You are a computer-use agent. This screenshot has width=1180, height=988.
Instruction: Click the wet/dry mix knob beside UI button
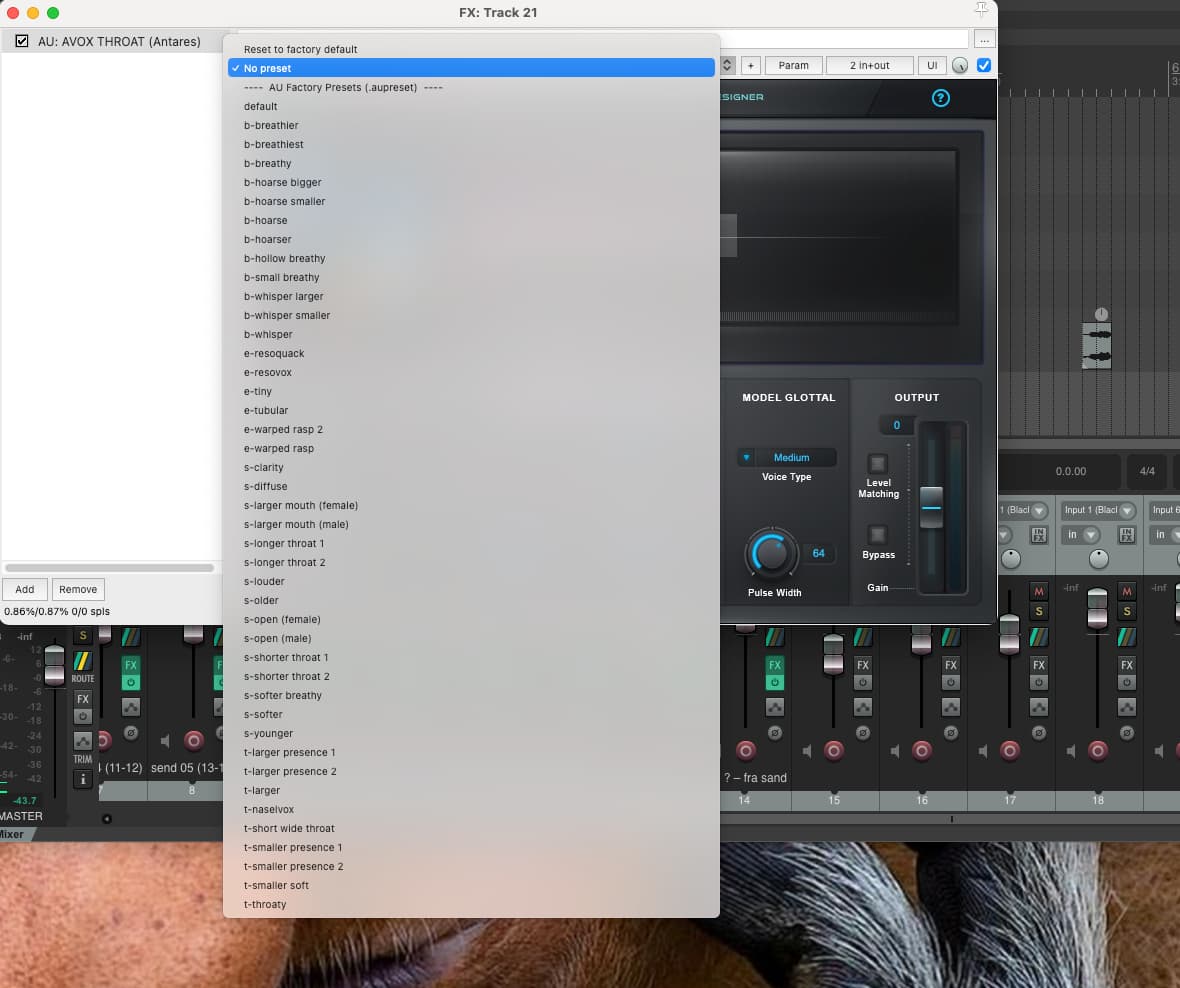click(x=960, y=65)
